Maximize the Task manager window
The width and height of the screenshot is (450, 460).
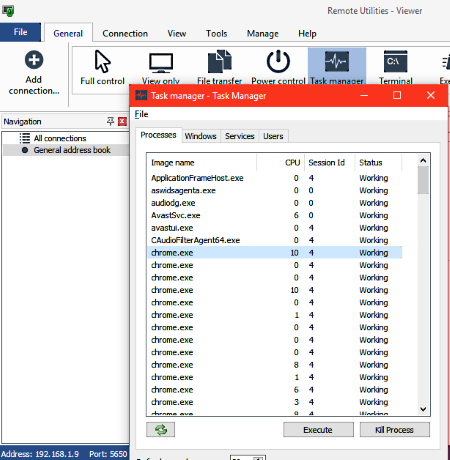[397, 95]
